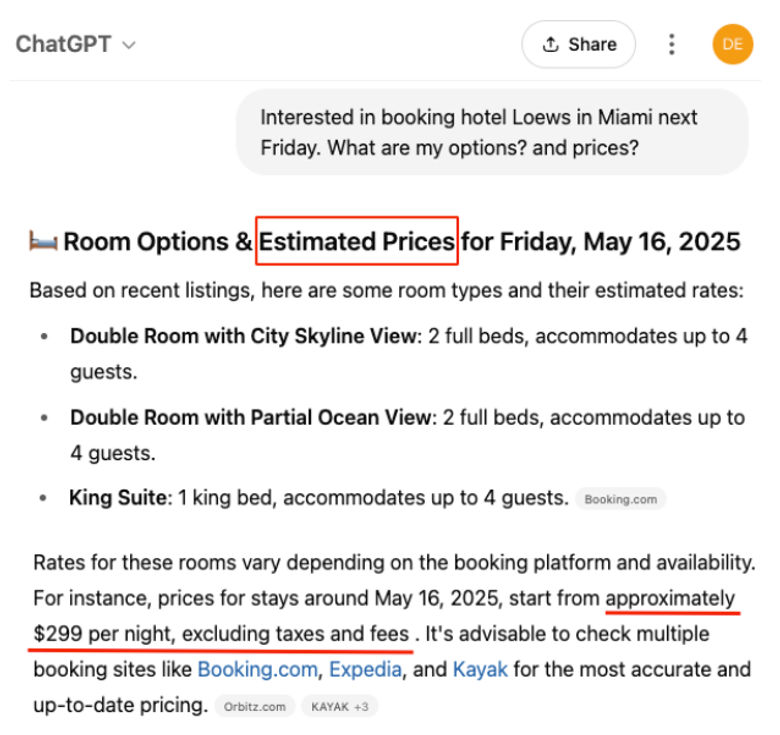The width and height of the screenshot is (780, 735).
Task: Click the upload arrow icon in Share
Action: [x=550, y=44]
